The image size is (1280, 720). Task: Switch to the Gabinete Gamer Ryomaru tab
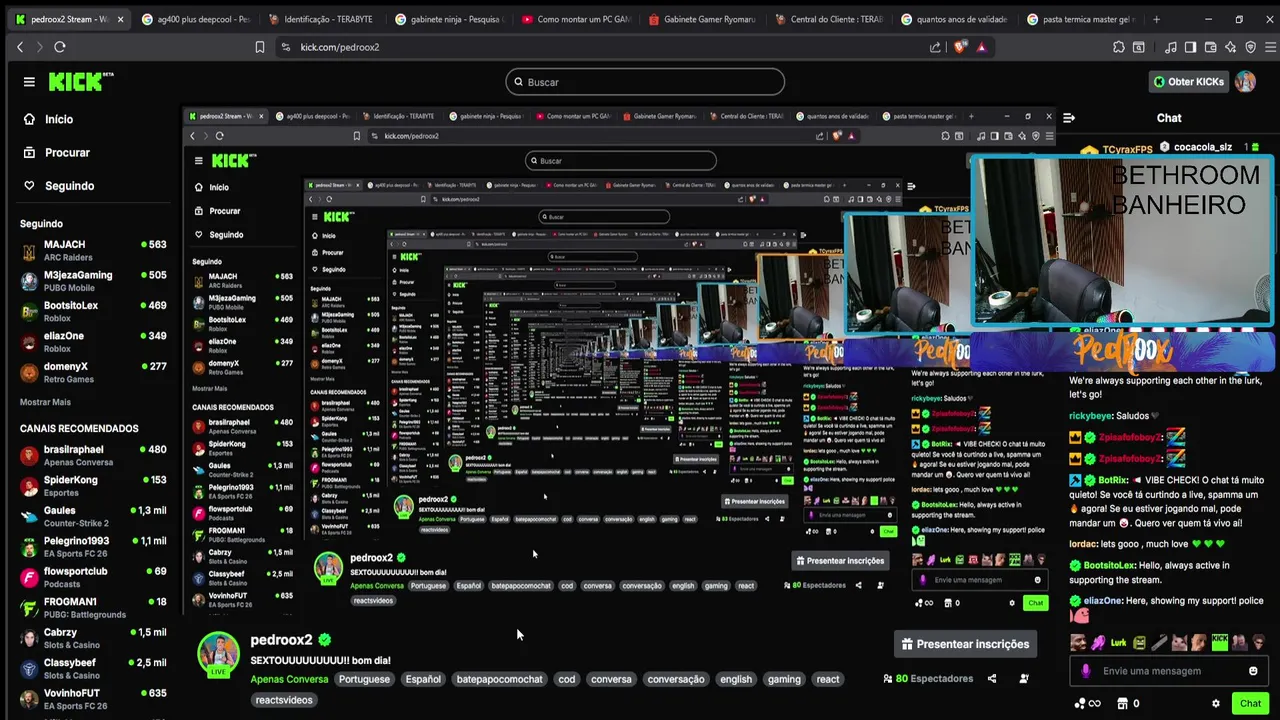[x=704, y=19]
